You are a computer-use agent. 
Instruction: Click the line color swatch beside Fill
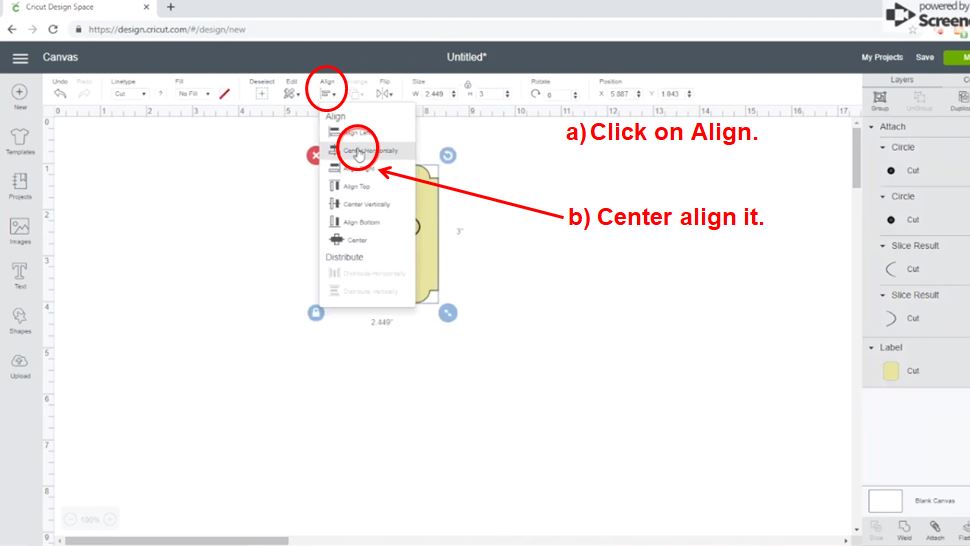point(225,94)
